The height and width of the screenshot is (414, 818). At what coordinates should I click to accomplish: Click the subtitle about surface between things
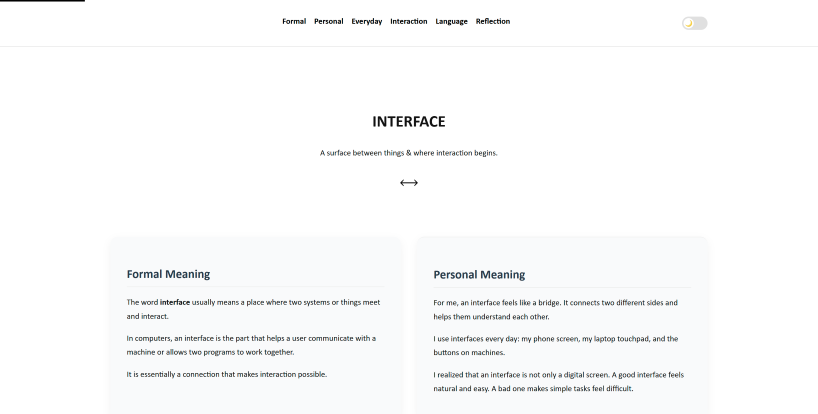click(x=408, y=153)
